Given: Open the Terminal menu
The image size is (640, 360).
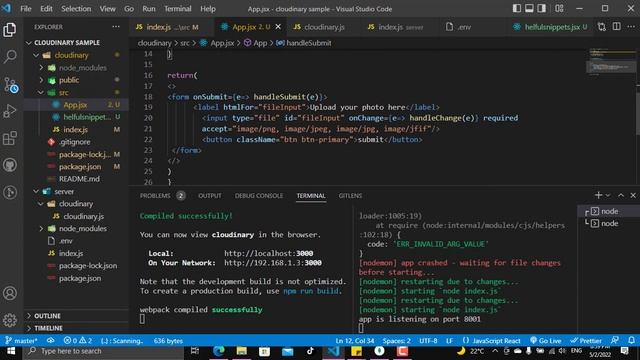Looking at the screenshot, I should pyautogui.click(x=178, y=9).
